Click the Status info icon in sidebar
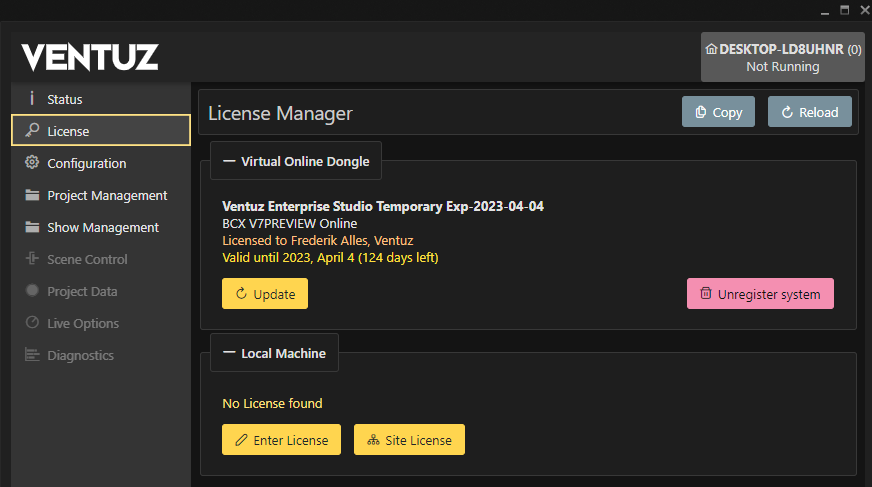 32,99
